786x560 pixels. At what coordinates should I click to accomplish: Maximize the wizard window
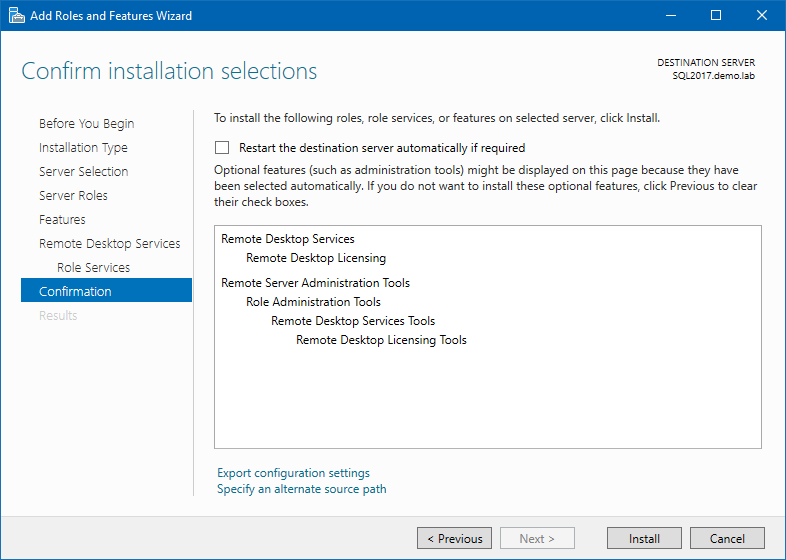point(715,15)
